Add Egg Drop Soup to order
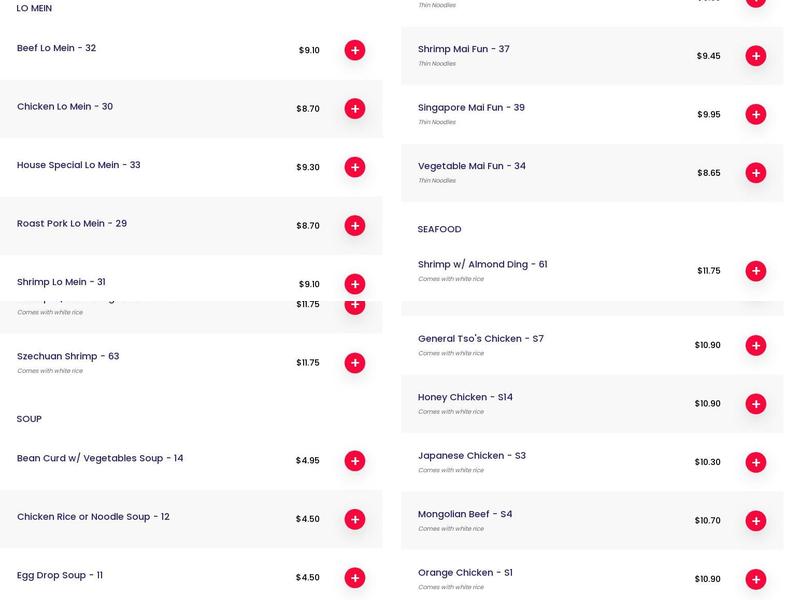This screenshot has width=800, height=600. [355, 578]
